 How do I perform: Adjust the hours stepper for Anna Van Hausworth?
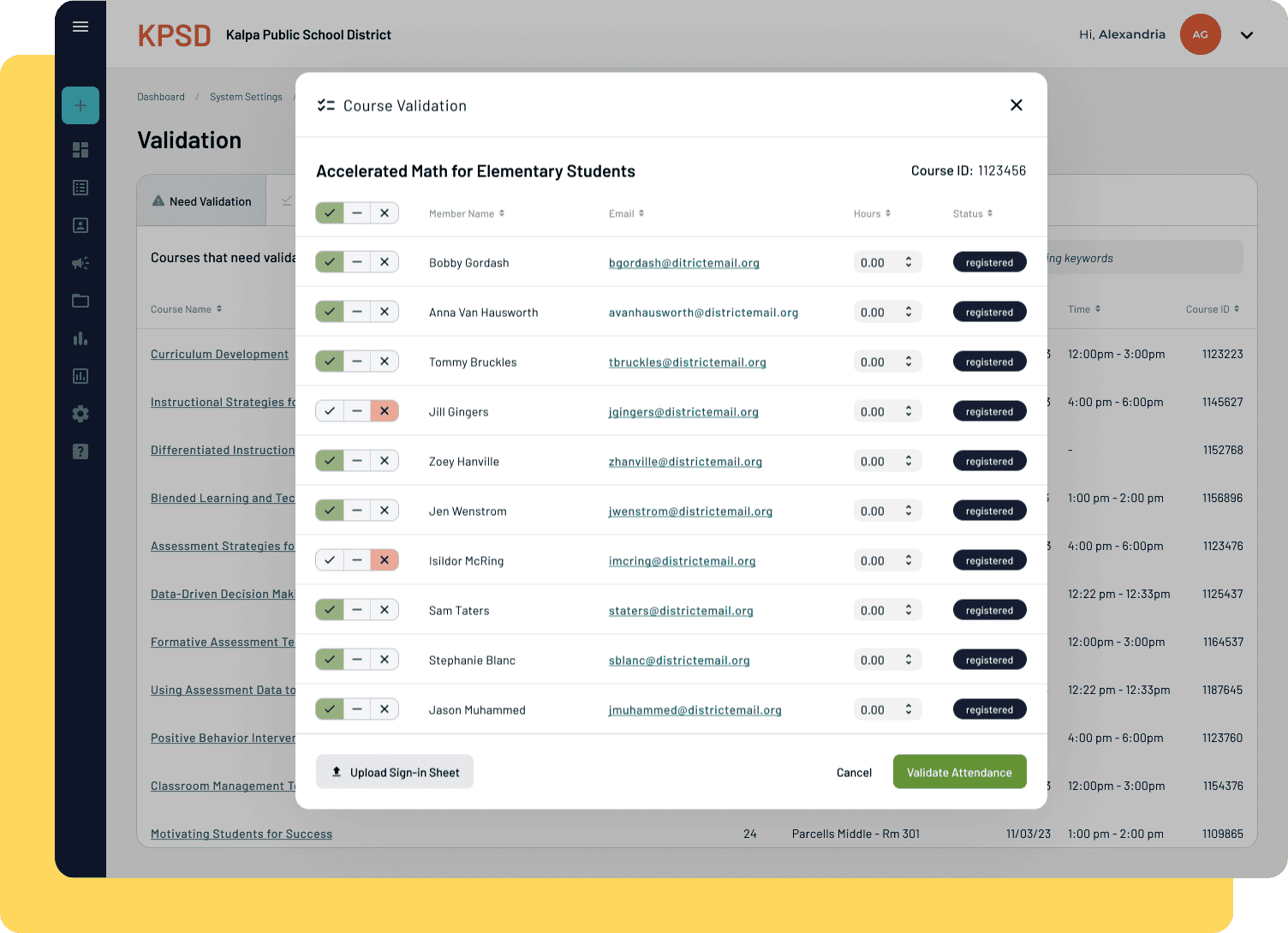tap(909, 312)
